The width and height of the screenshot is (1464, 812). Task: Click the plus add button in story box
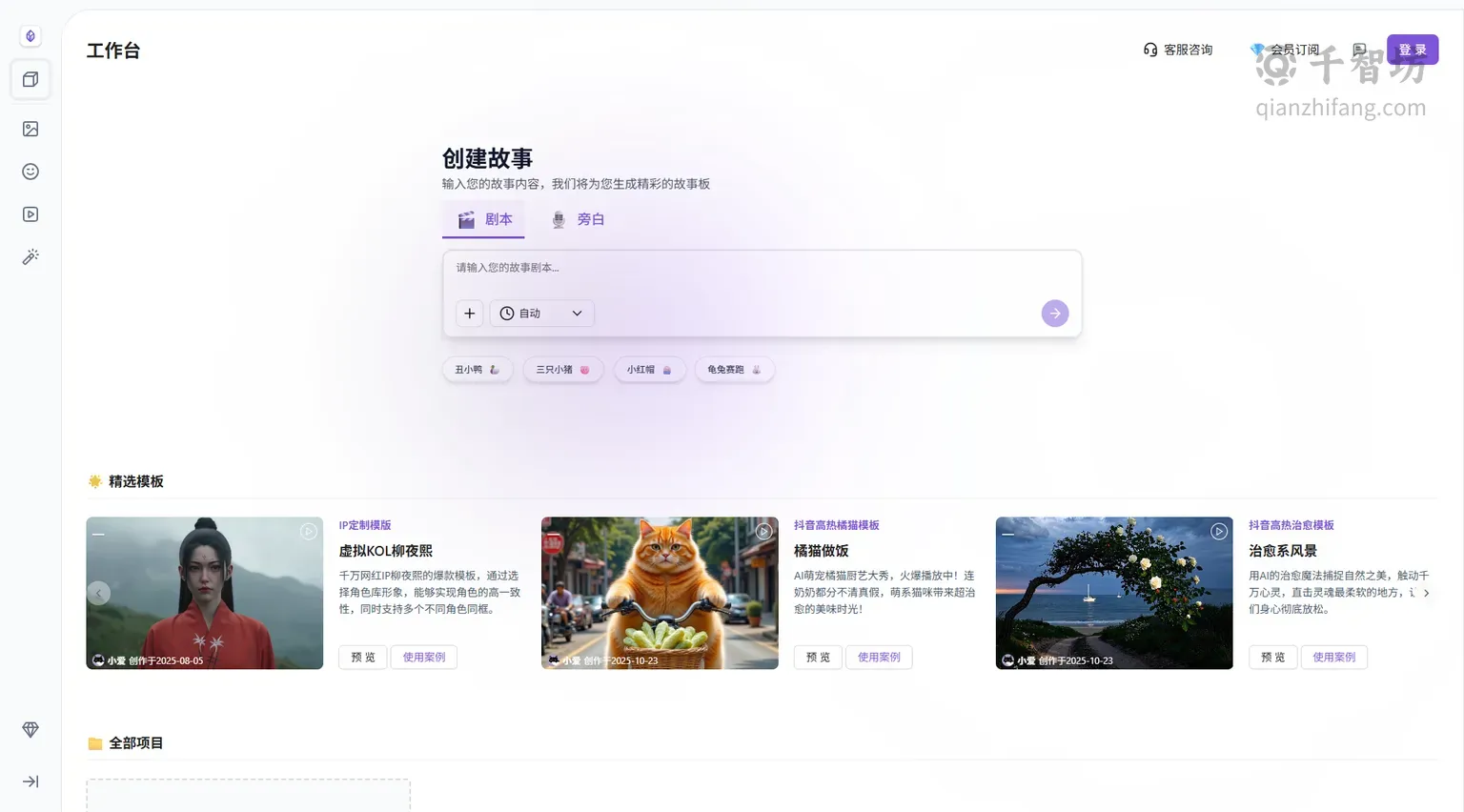pos(469,314)
